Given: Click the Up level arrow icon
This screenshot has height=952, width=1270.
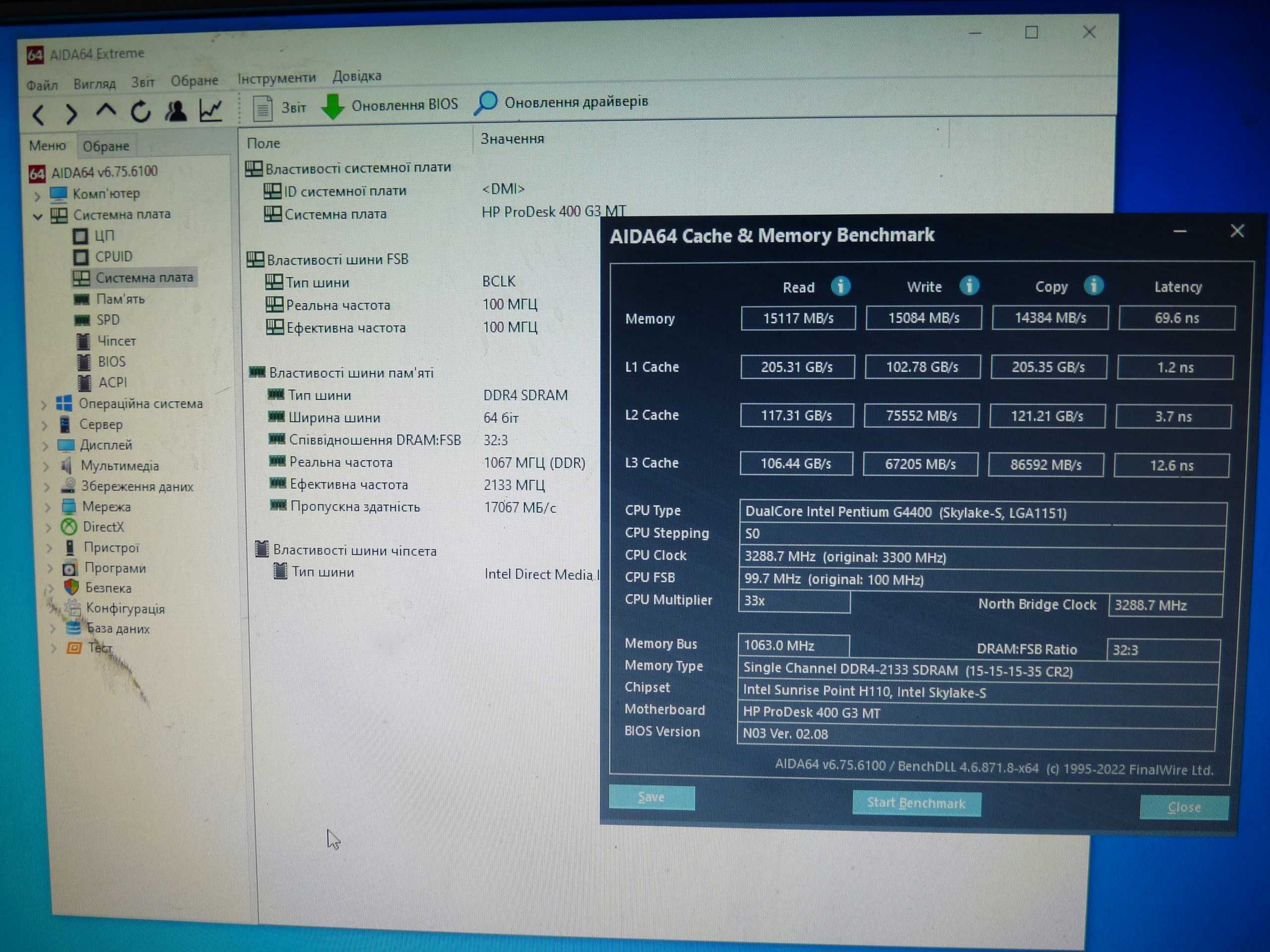Looking at the screenshot, I should 106,110.
